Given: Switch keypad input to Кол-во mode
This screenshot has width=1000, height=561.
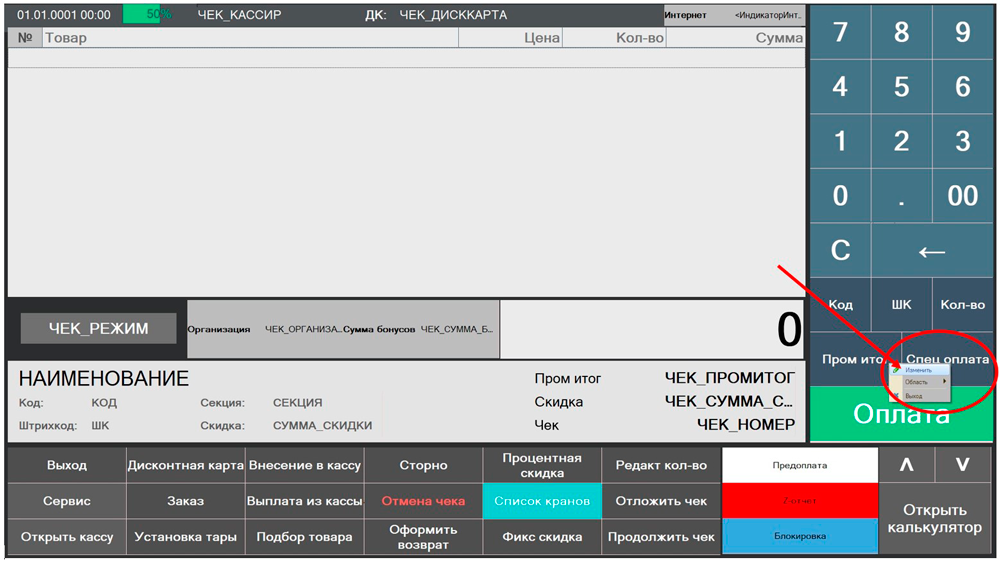Looking at the screenshot, I should pyautogui.click(x=963, y=305).
